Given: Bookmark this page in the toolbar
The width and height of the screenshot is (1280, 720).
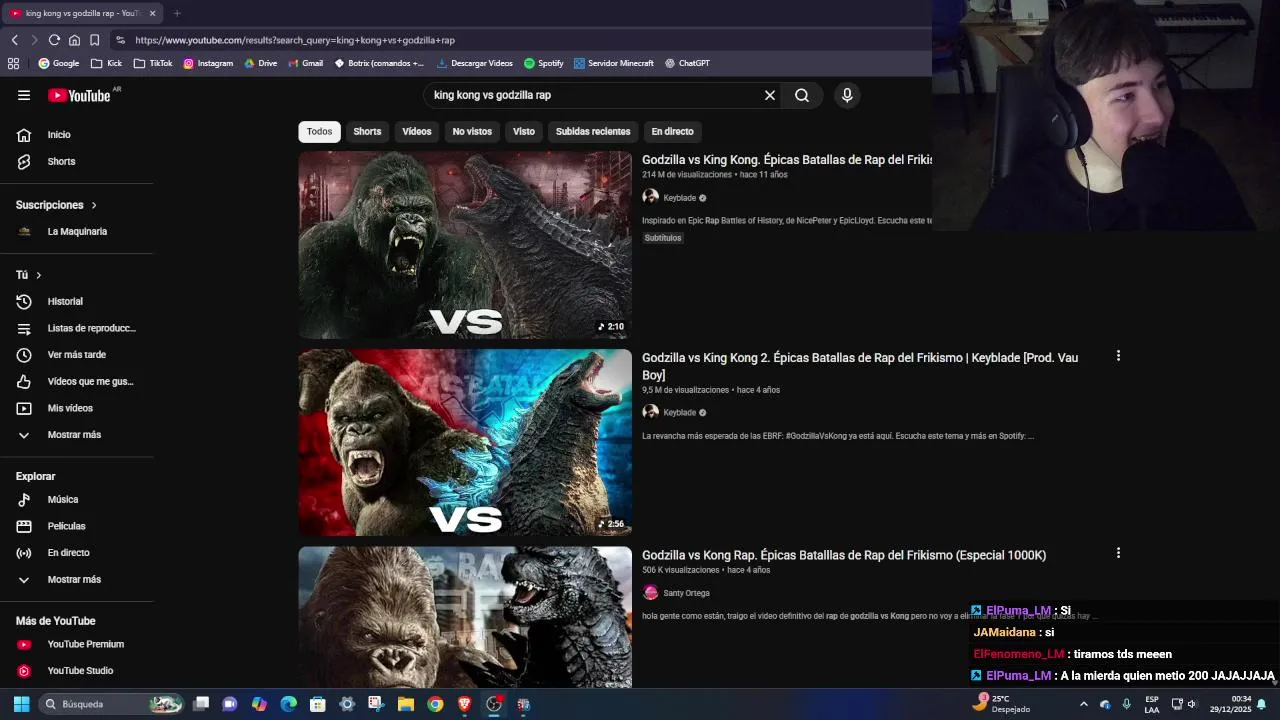Looking at the screenshot, I should (x=94, y=40).
